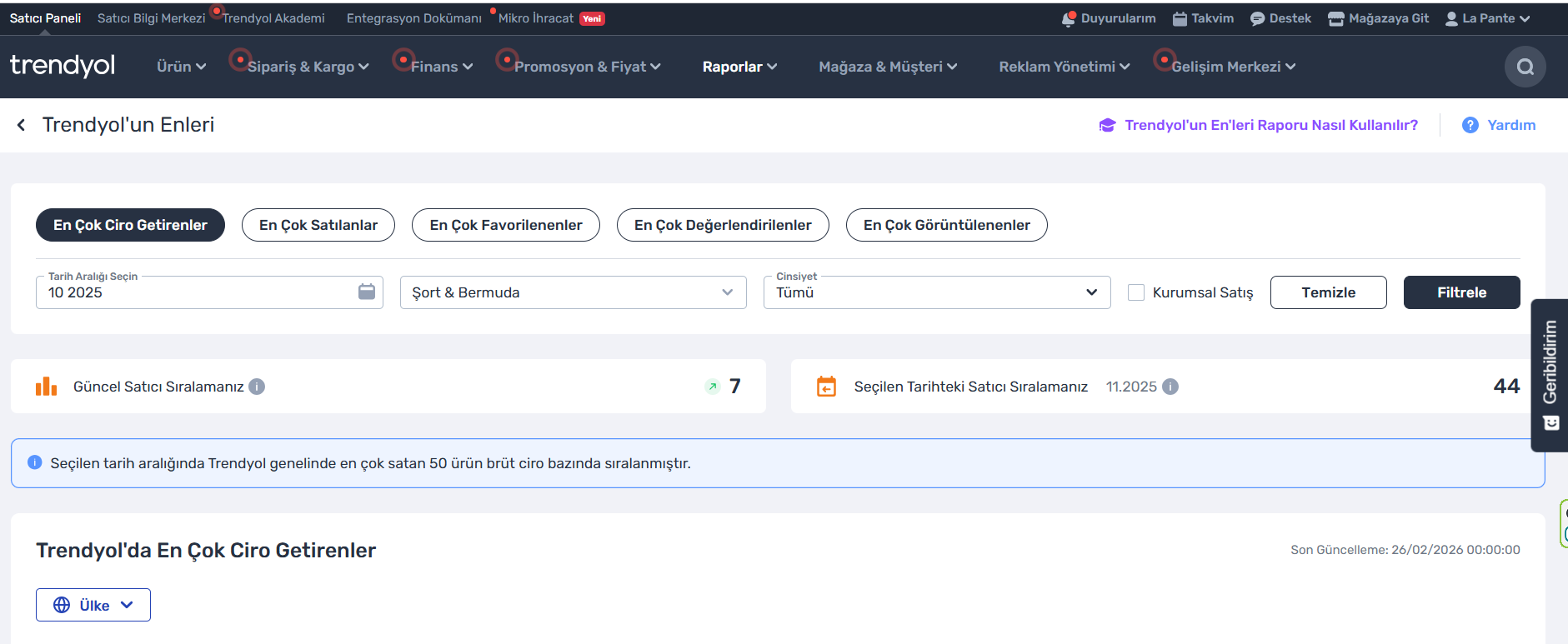Screen dimensions: 1568x644
Task: Expand the La Pante account menu
Action: coord(1488,18)
